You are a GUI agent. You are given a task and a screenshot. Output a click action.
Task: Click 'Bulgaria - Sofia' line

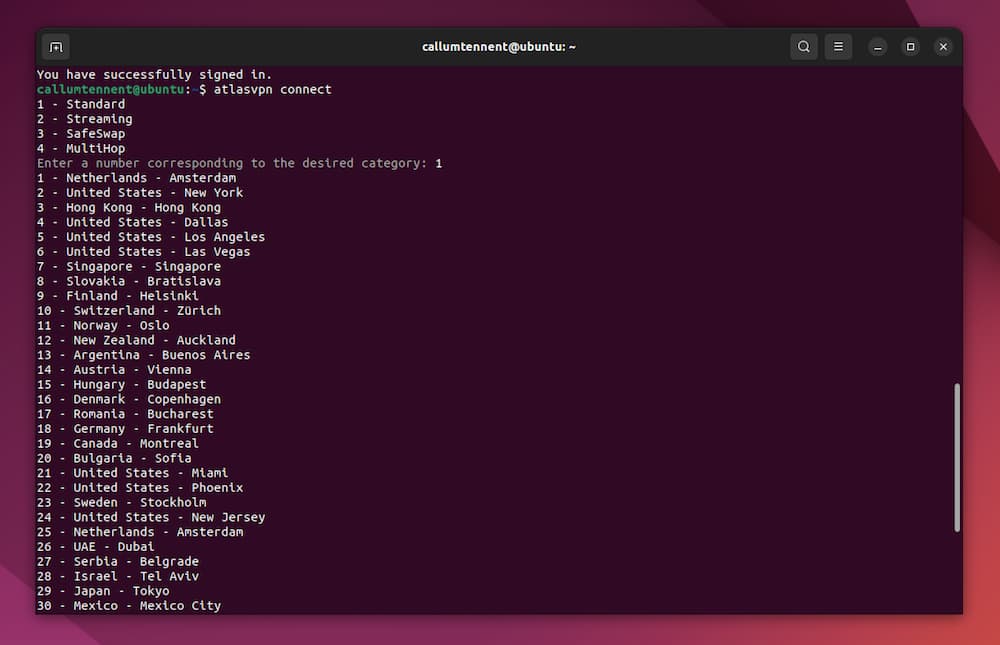click(x=114, y=458)
